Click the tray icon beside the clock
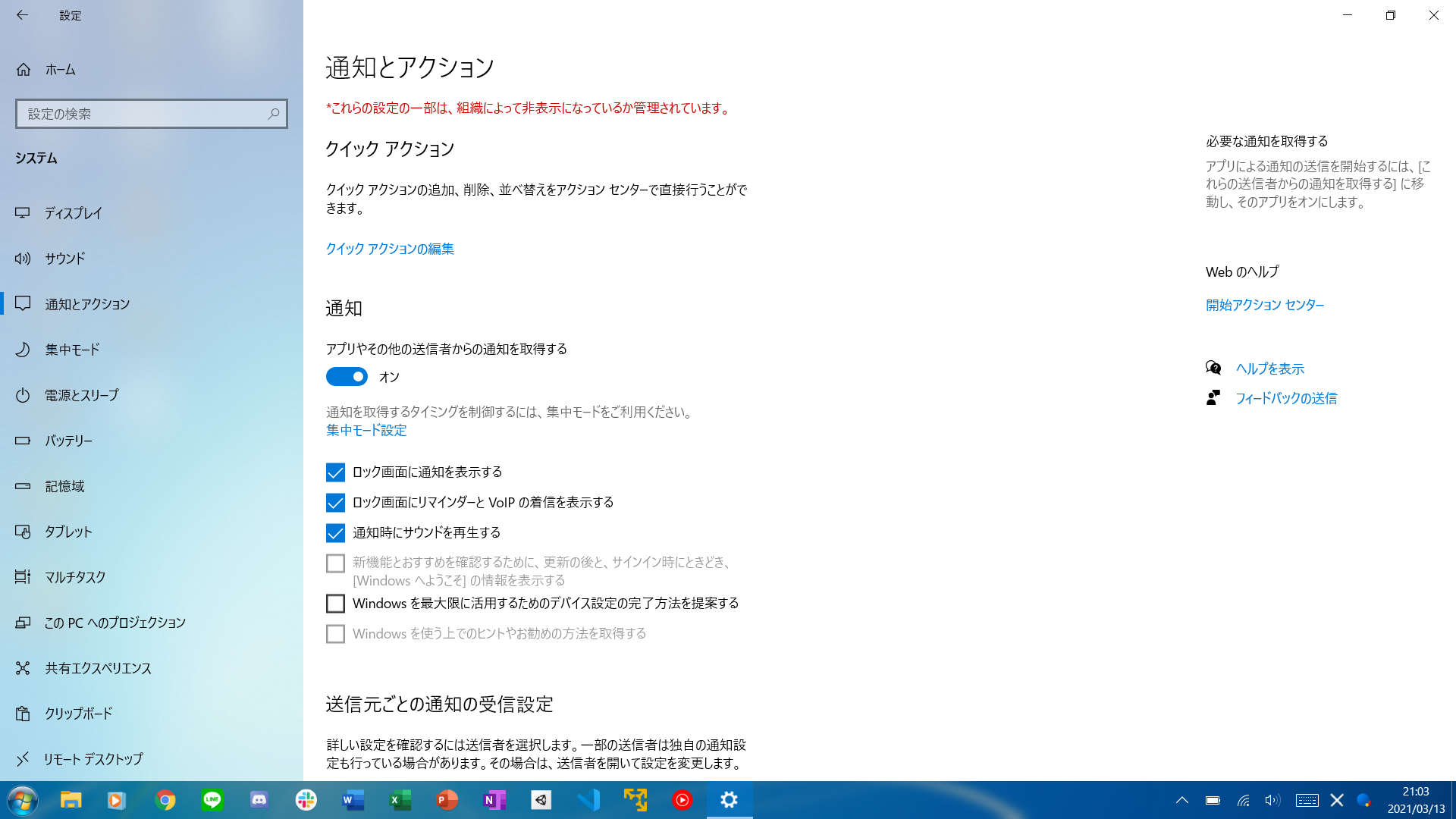The image size is (1456, 819). click(1363, 800)
